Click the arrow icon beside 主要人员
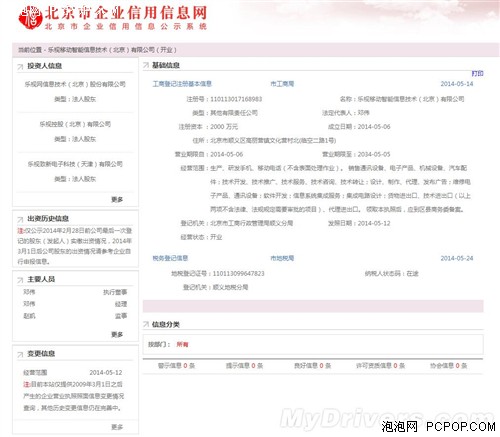The image size is (500, 437). click(x=20, y=280)
